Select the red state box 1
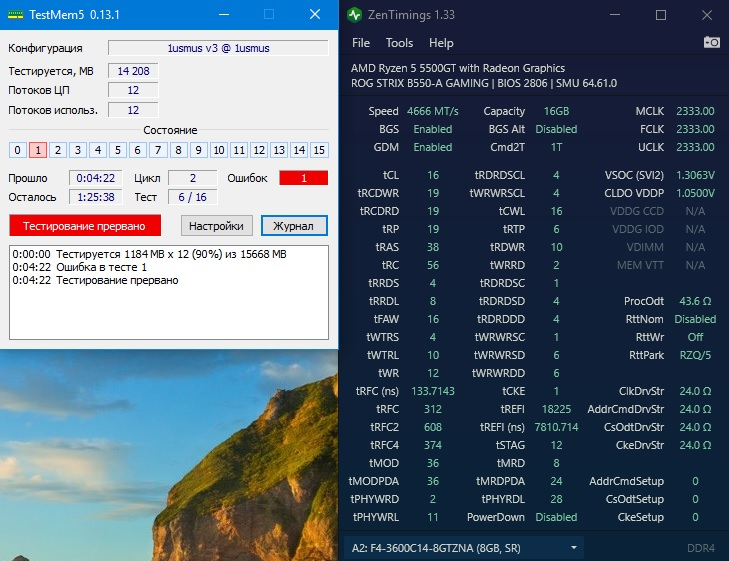This screenshot has height=561, width=729. (38, 150)
